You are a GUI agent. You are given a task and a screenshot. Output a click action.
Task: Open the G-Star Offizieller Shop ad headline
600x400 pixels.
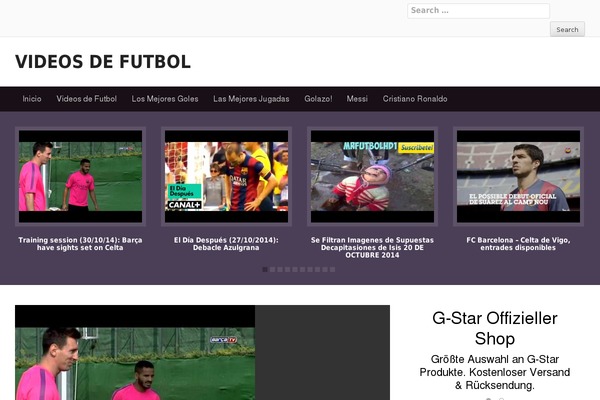point(495,328)
